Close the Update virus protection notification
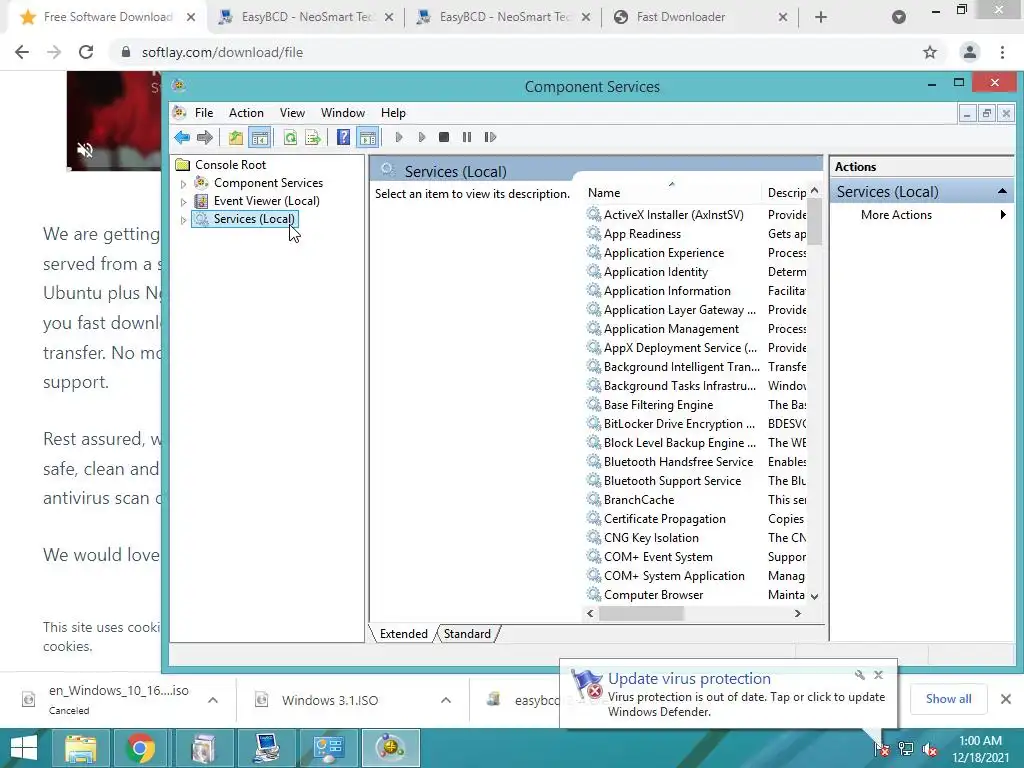This screenshot has width=1024, height=768. coord(878,675)
